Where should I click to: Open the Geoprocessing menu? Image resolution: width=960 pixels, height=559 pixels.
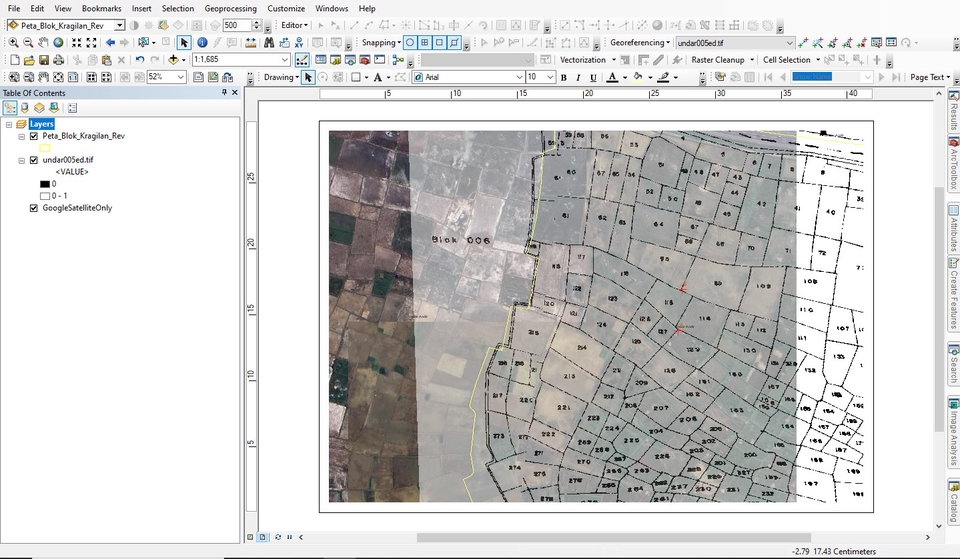tap(229, 8)
